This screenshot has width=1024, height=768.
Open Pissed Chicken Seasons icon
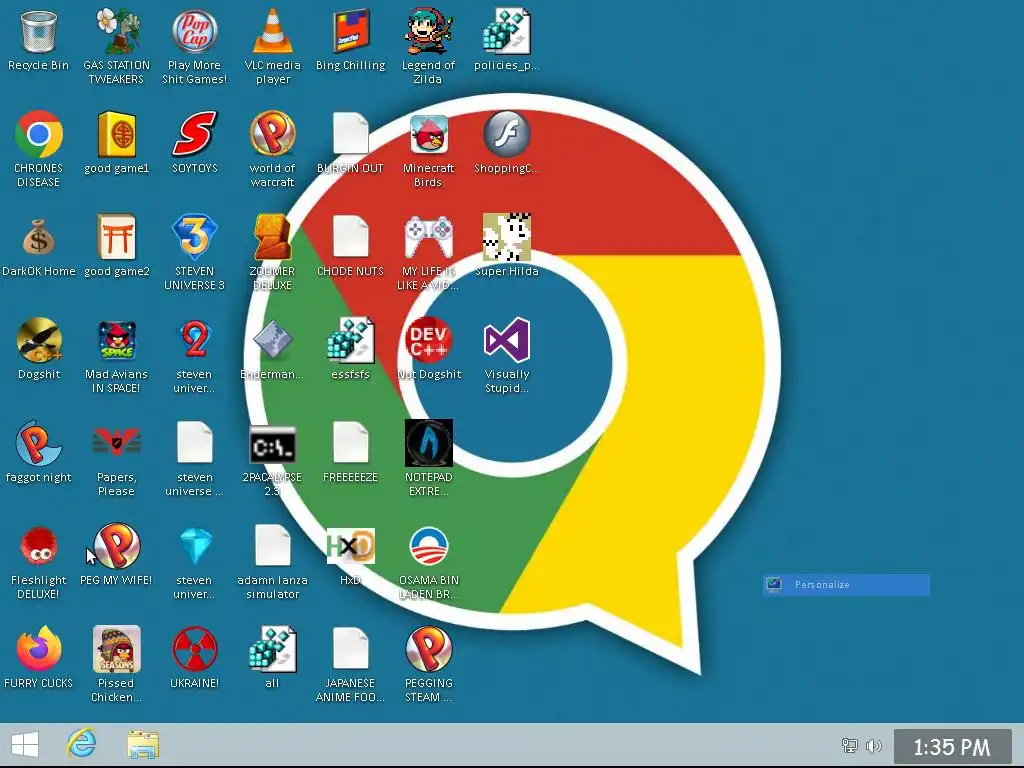tap(117, 648)
